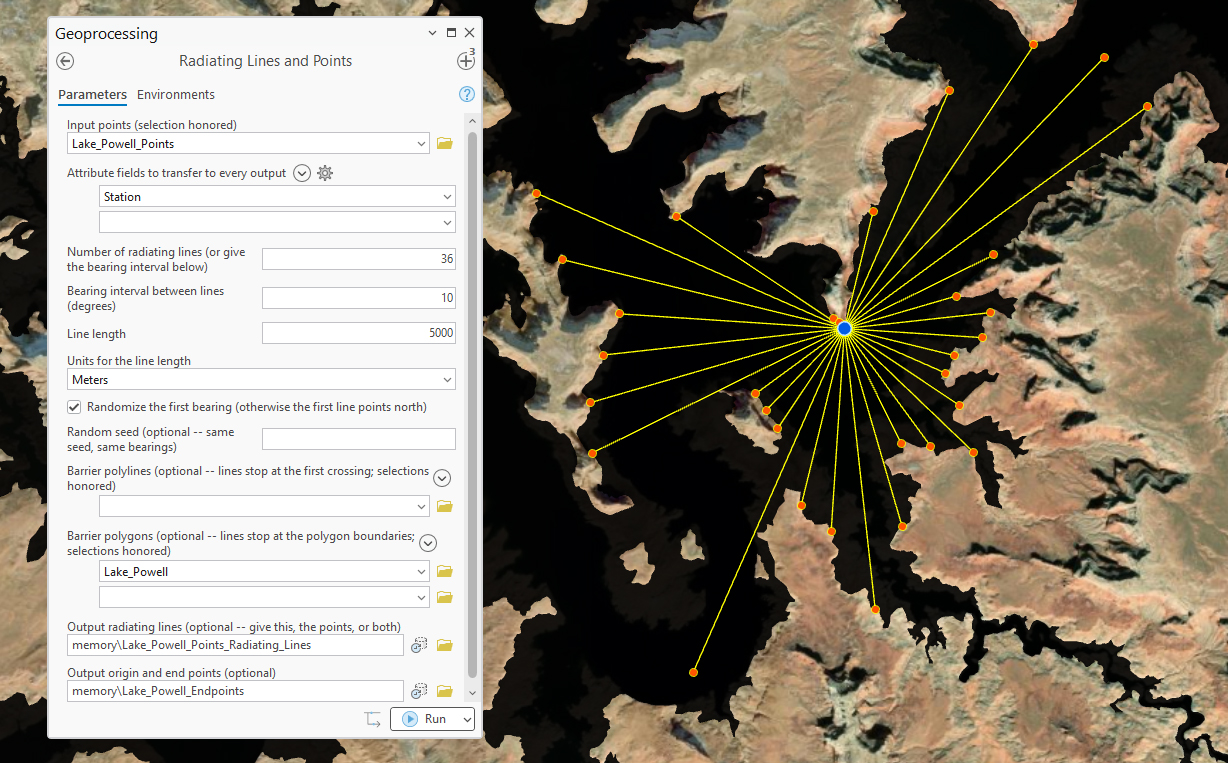Float or dock the Geoprocessing pane
This screenshot has height=763, width=1228.
451,33
